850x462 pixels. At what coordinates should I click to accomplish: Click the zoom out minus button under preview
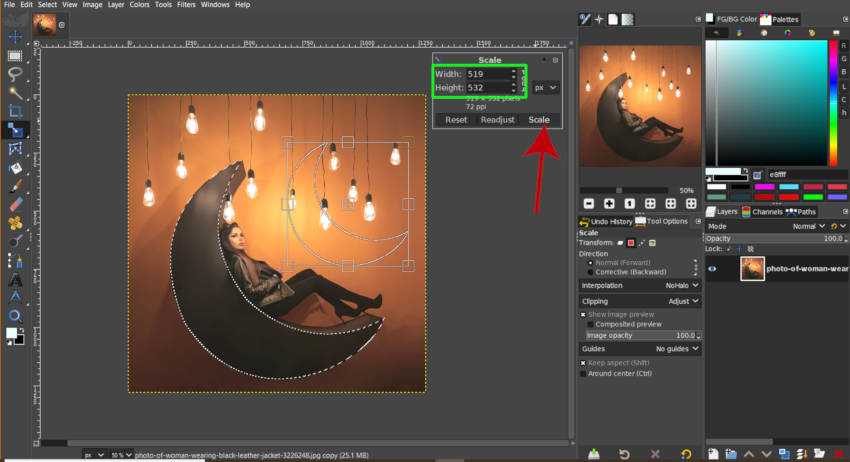(588, 203)
